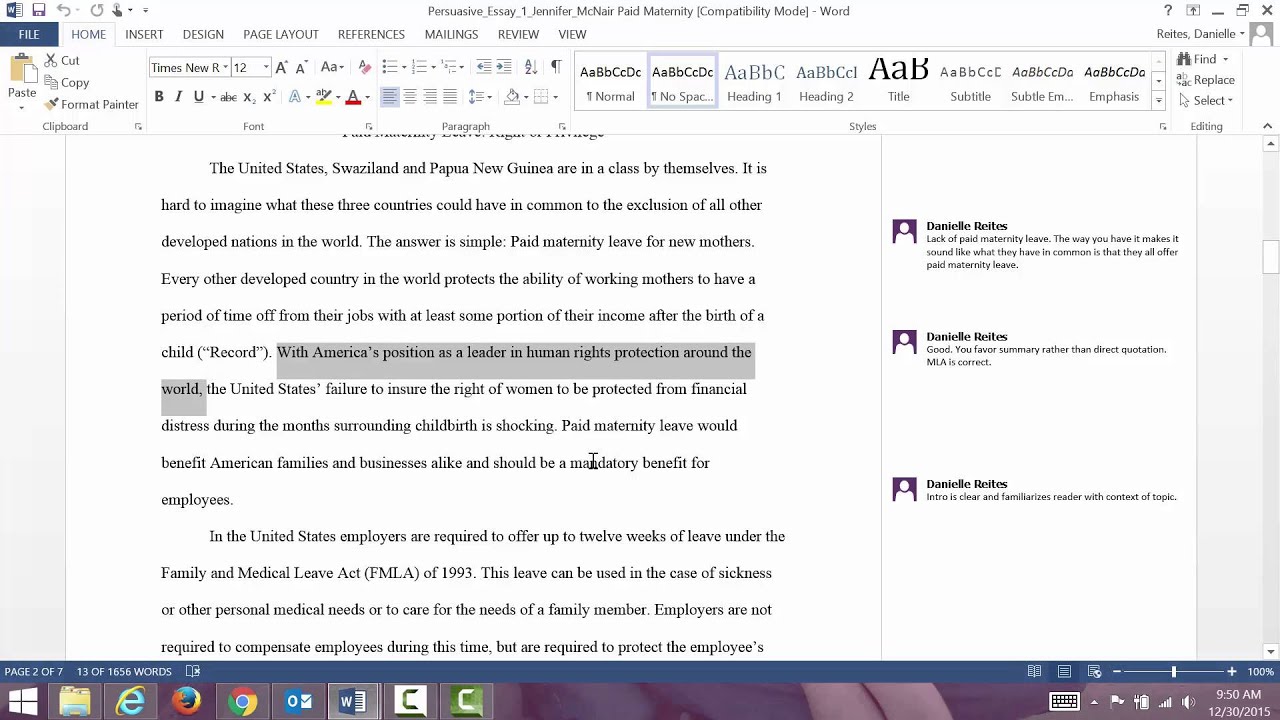Toggle Bold formatting
The width and height of the screenshot is (1280, 720).
158,97
